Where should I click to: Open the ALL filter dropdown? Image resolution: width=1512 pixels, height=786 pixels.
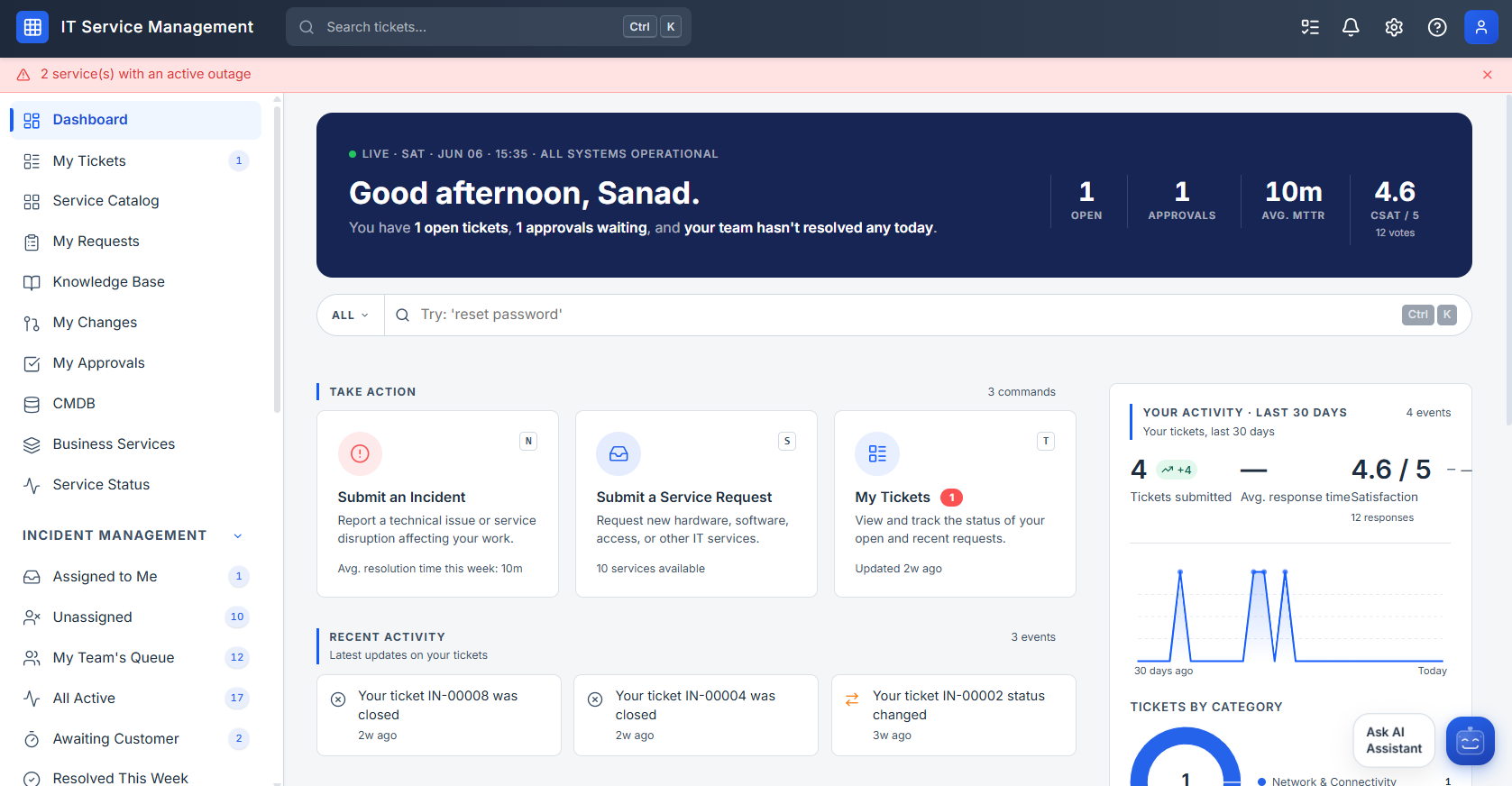351,315
